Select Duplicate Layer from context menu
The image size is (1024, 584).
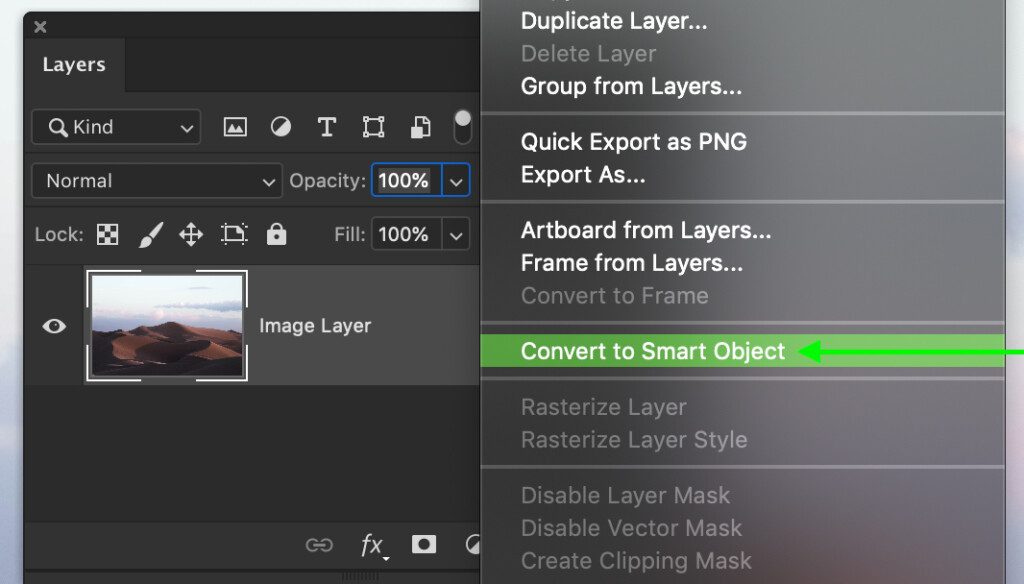coord(612,21)
